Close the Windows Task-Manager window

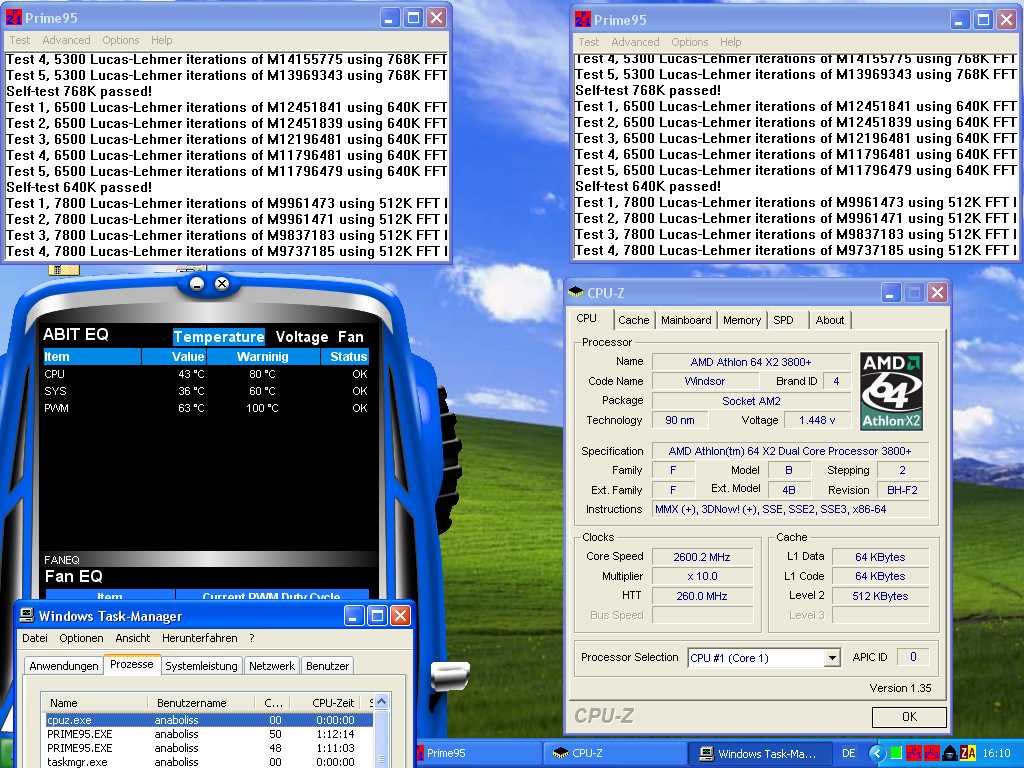click(x=400, y=615)
